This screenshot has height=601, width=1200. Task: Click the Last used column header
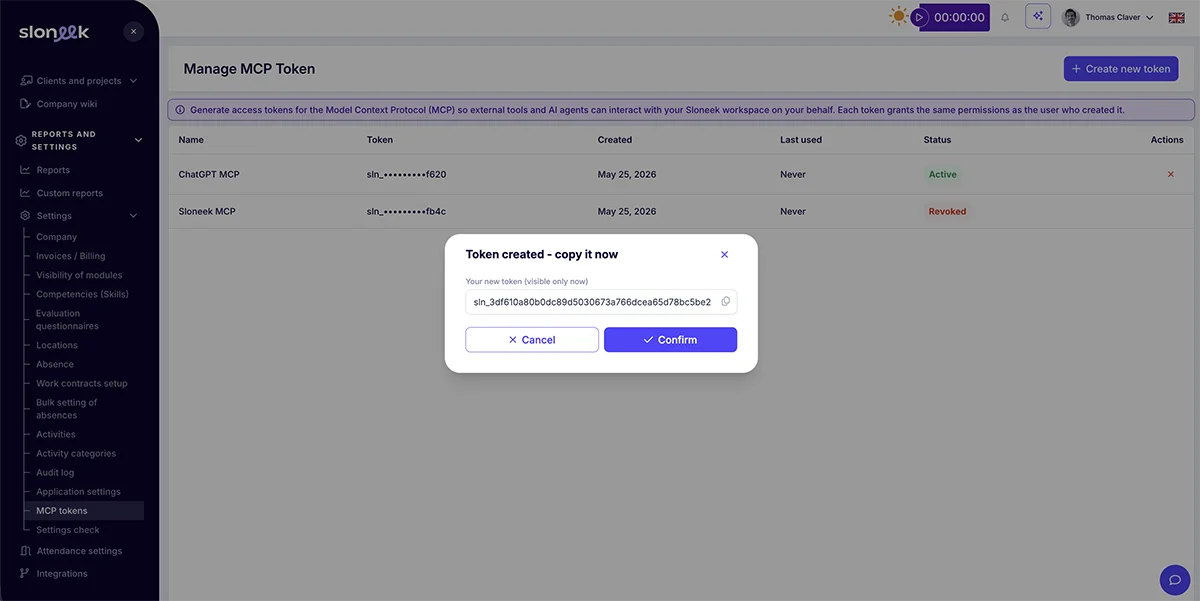[801, 140]
